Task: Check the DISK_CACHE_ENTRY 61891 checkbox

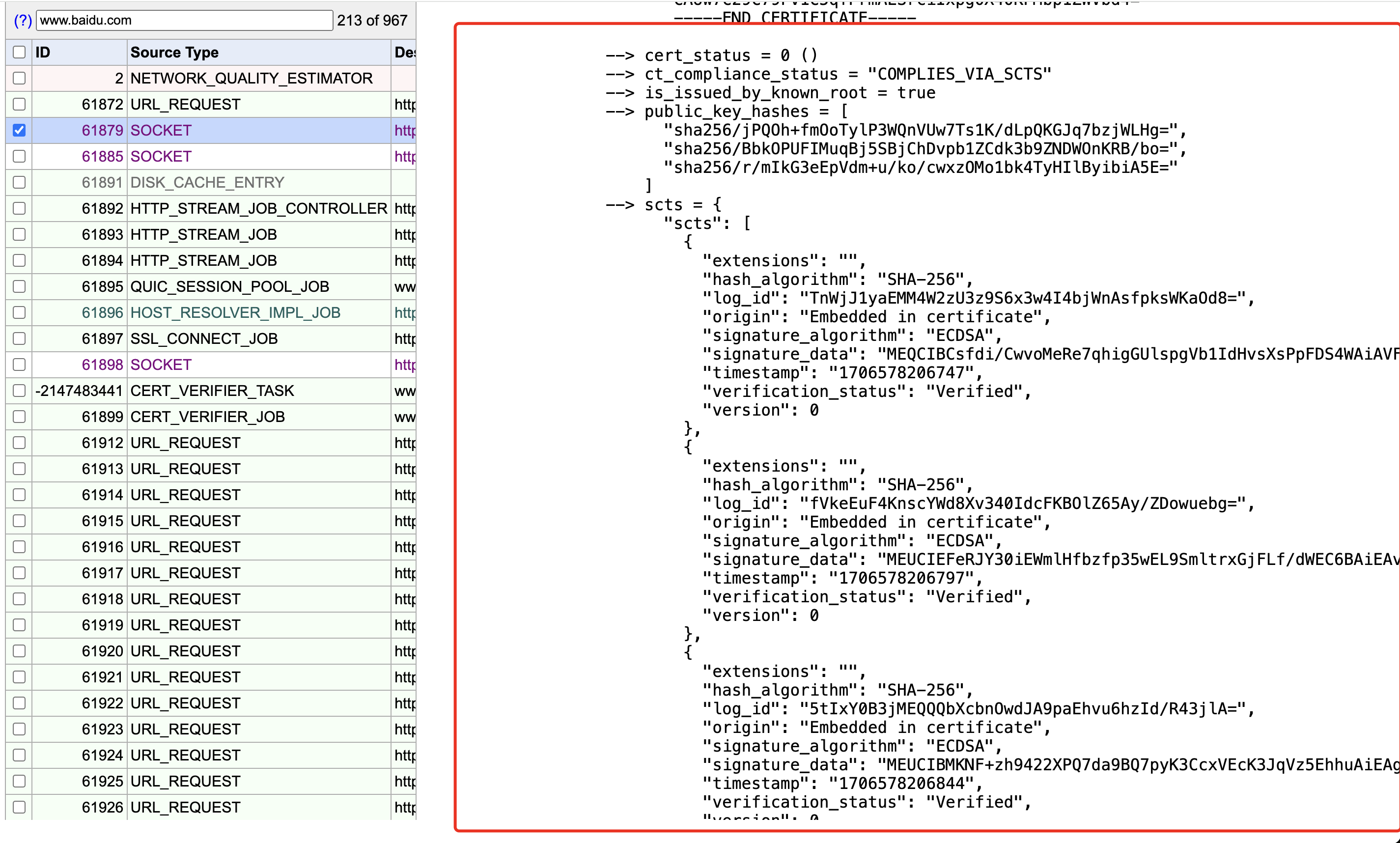Action: pos(19,182)
